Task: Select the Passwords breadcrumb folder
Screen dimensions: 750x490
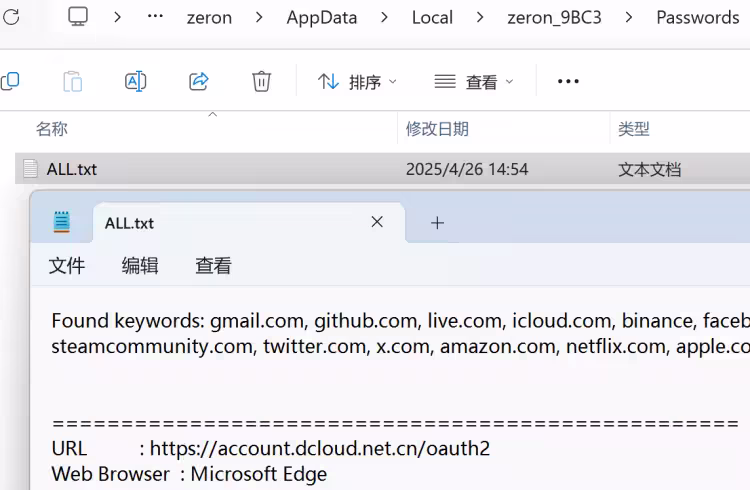Action: pos(698,18)
